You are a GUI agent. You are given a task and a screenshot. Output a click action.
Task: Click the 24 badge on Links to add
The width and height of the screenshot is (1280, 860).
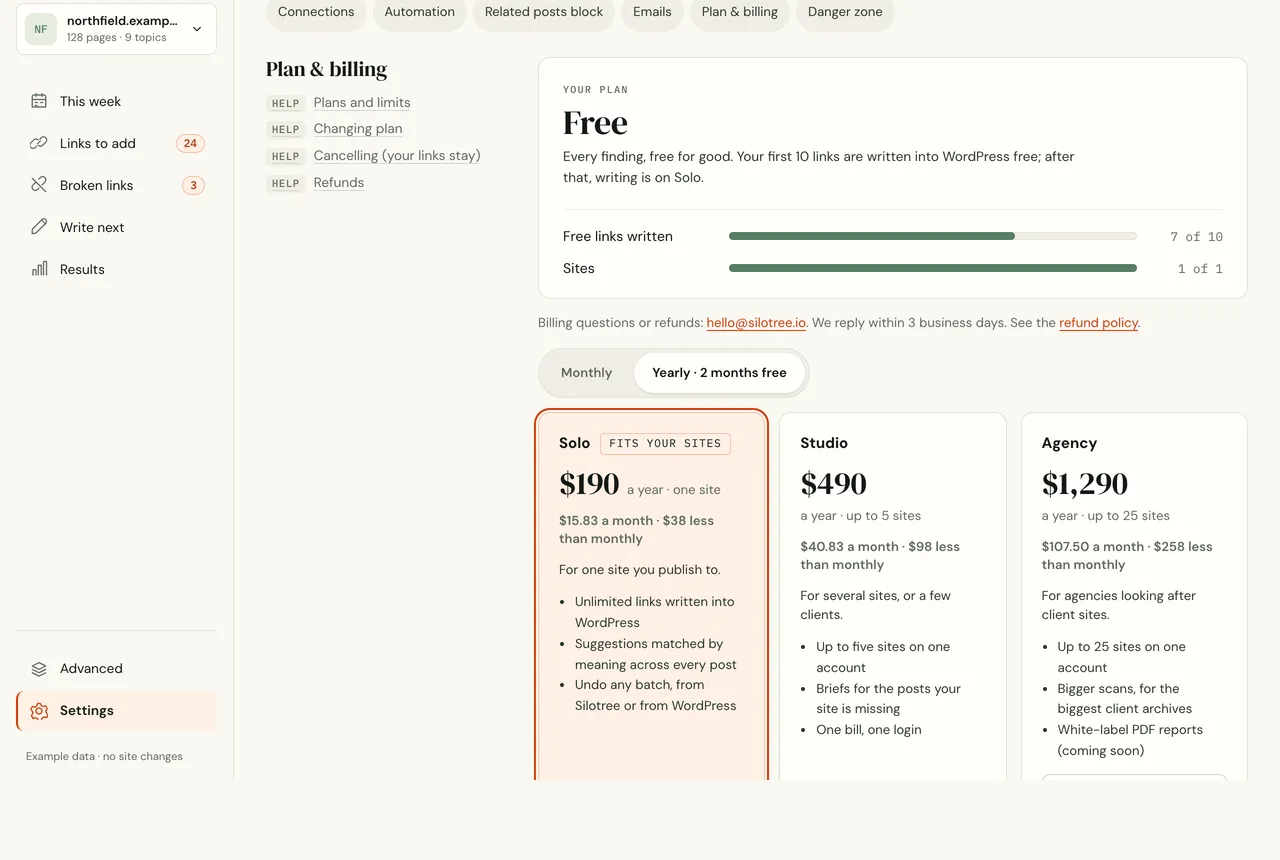coord(190,143)
